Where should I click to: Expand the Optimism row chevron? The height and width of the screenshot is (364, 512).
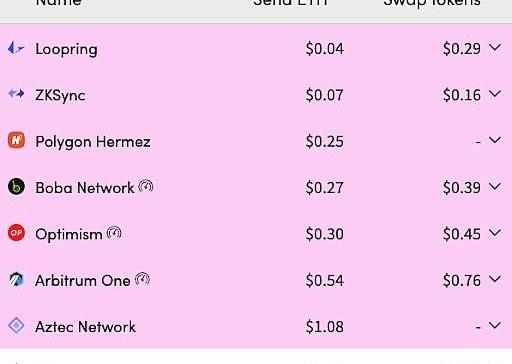point(495,233)
